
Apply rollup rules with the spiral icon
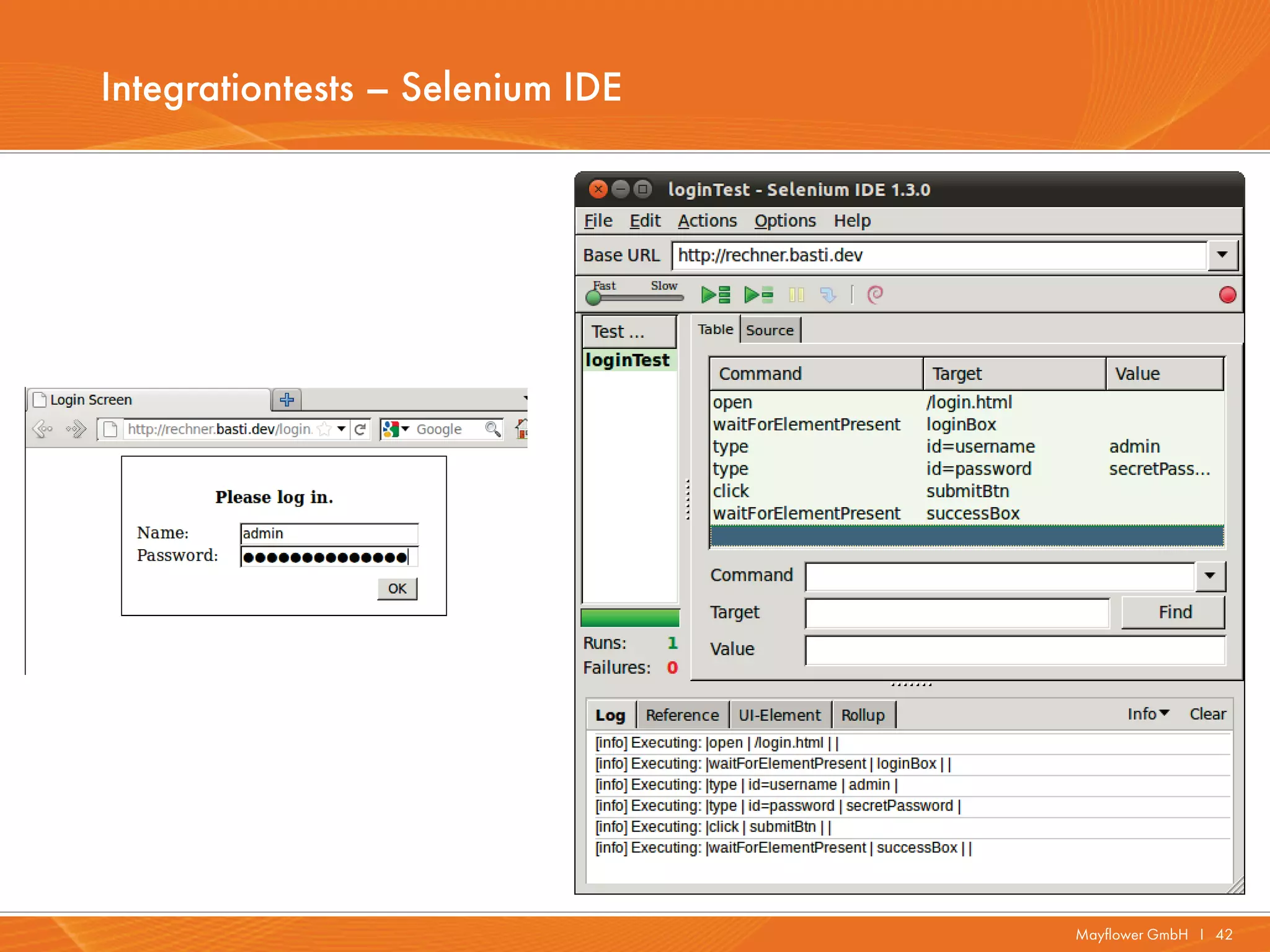(875, 294)
